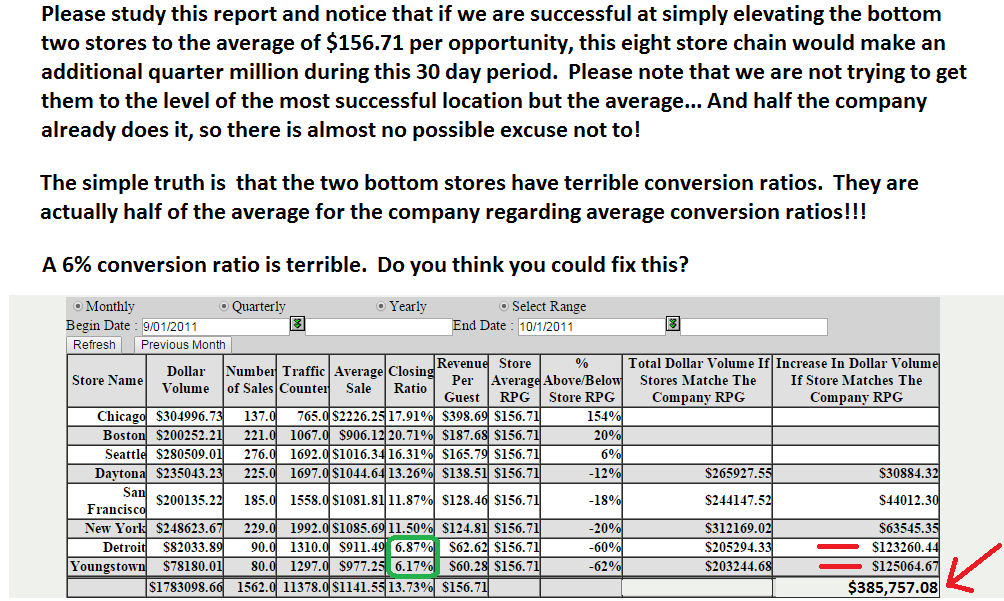This screenshot has height=601, width=1004.
Task: Select Daytona's dollar volume $235043.23
Action: [186, 474]
